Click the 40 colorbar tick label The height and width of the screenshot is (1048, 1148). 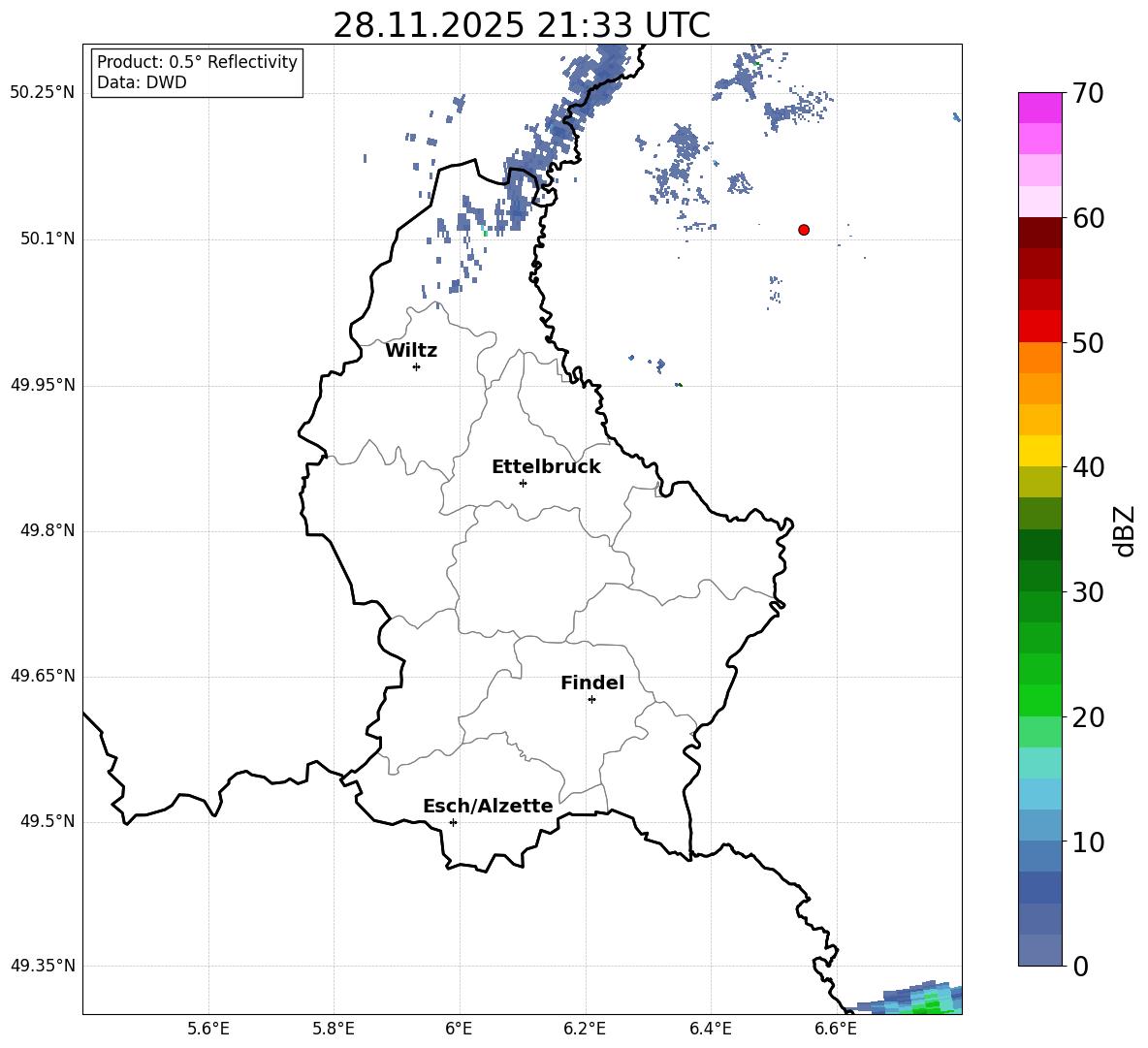point(1088,467)
